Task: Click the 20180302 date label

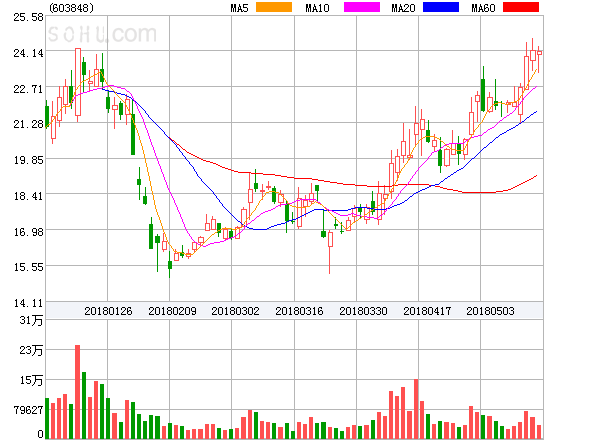Action: 235,311
